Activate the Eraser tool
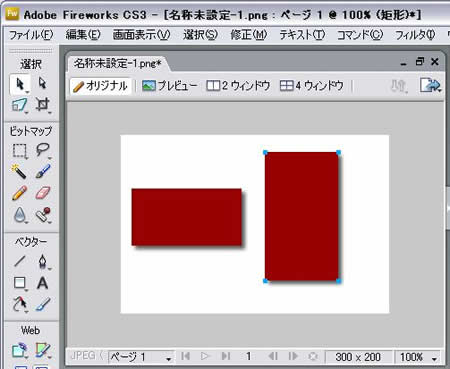 [43, 193]
